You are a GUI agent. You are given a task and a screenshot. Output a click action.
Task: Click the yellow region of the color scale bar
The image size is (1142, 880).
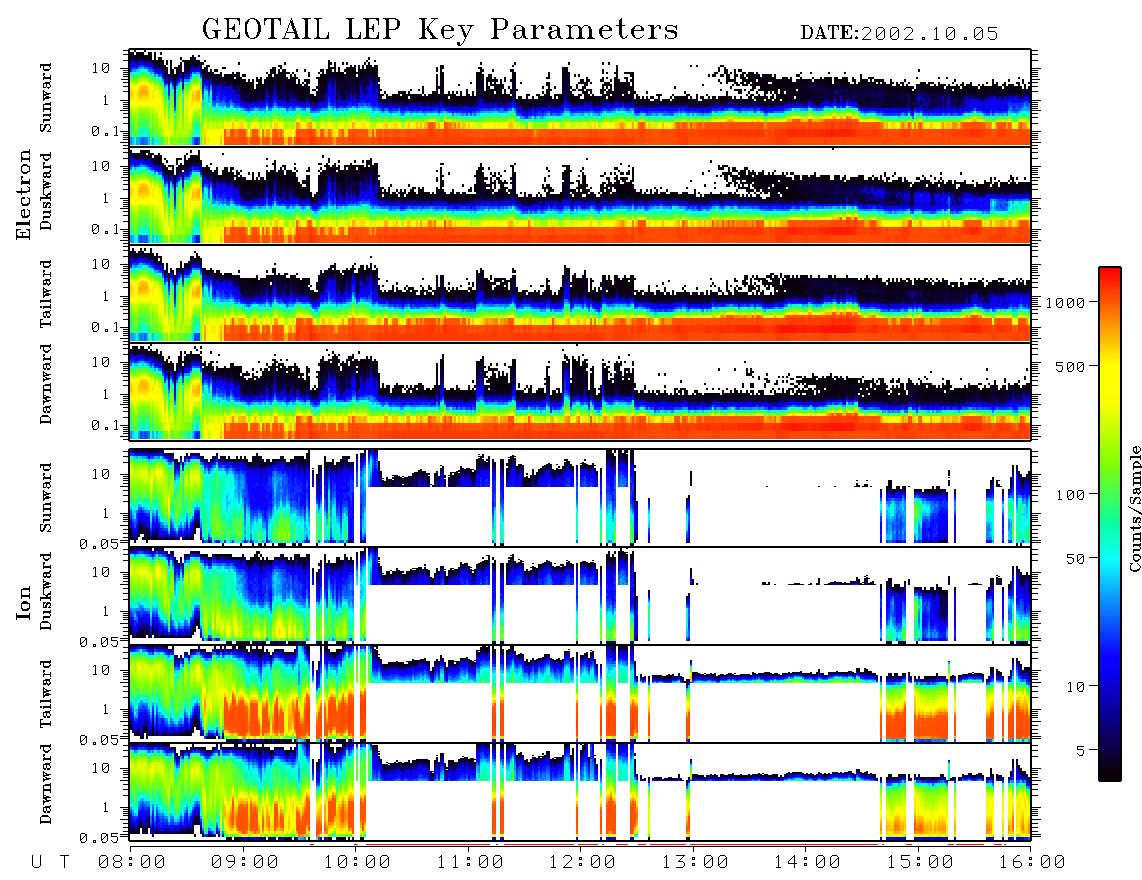point(1110,379)
